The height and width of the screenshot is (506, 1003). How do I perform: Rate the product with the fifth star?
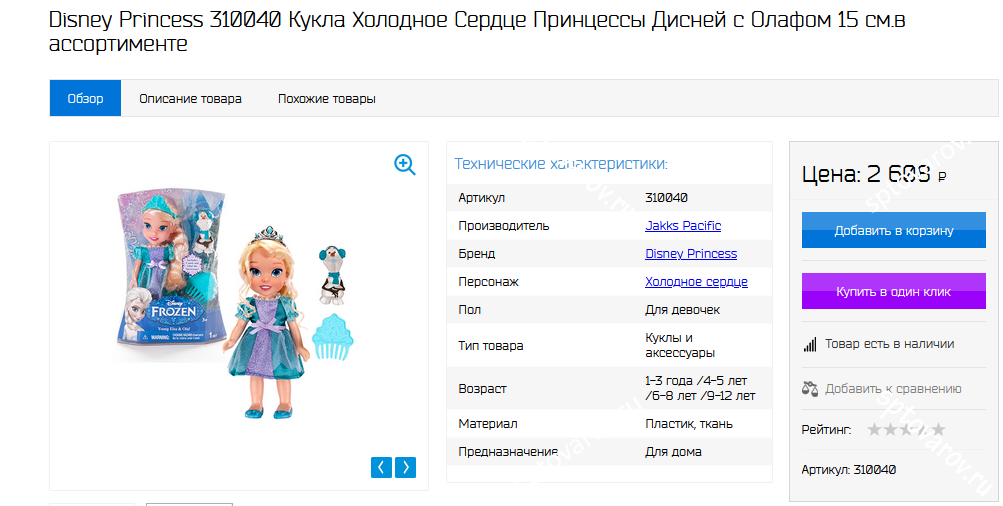pos(938,429)
